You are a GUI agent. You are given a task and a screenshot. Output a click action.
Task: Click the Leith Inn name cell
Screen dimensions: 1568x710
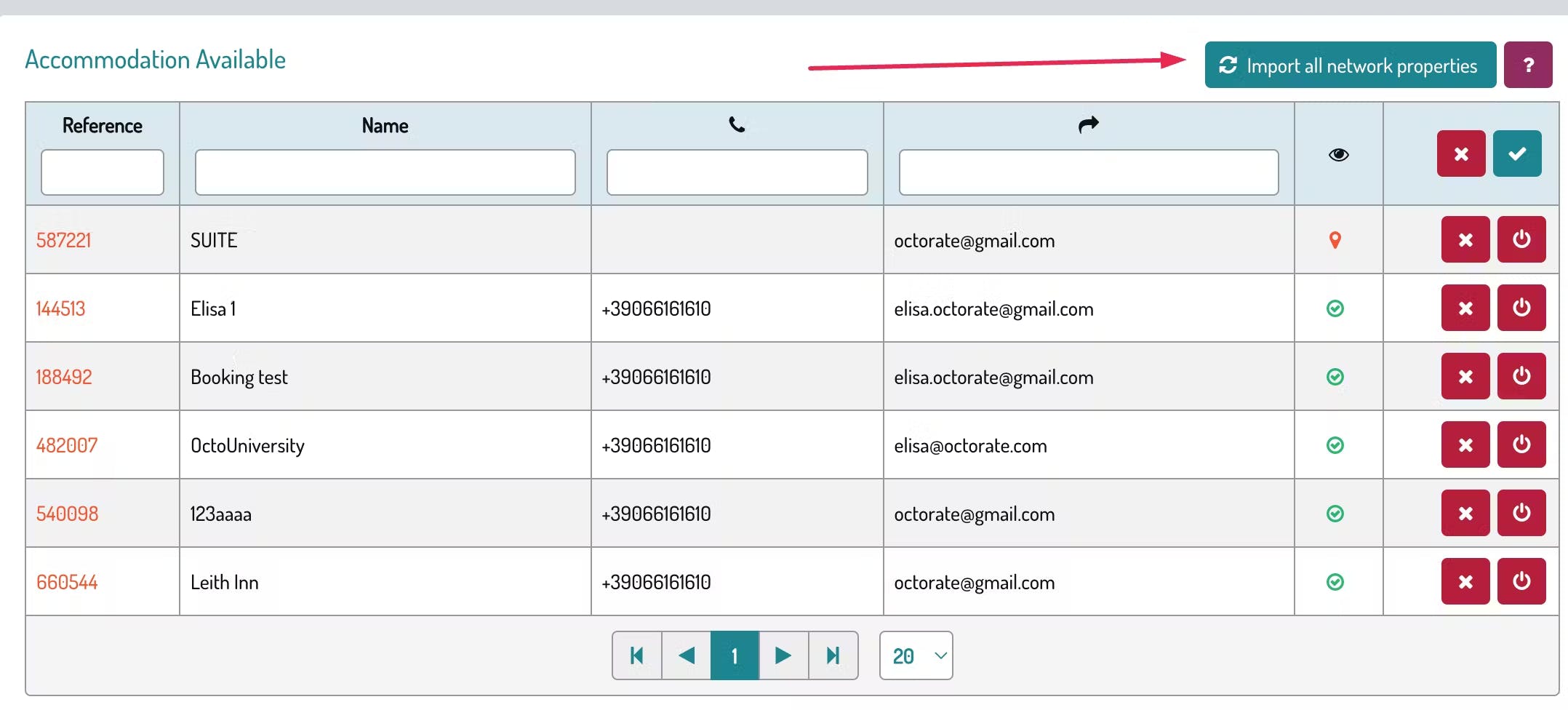pyautogui.click(x=385, y=582)
